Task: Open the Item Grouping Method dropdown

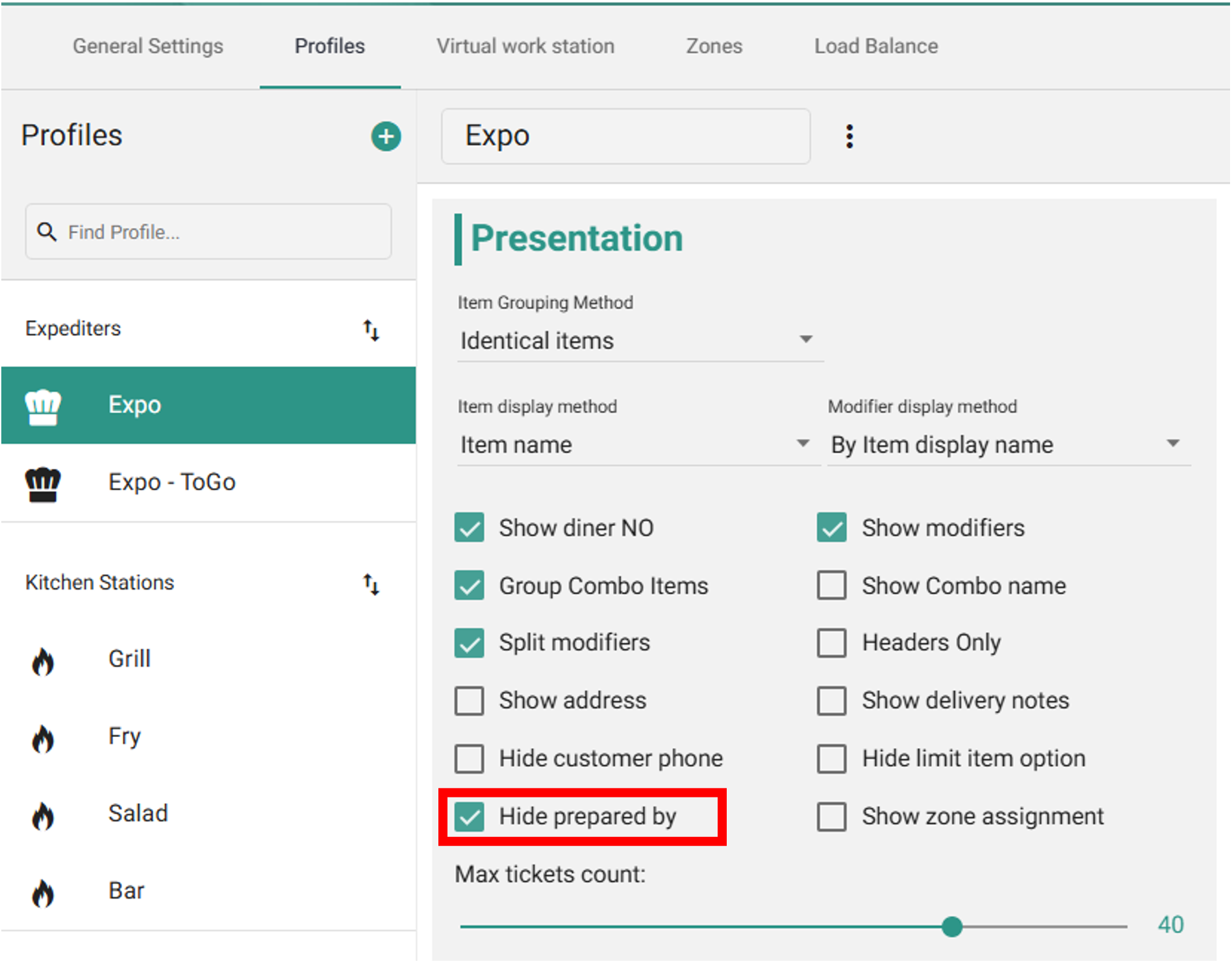Action: pyautogui.click(x=640, y=340)
